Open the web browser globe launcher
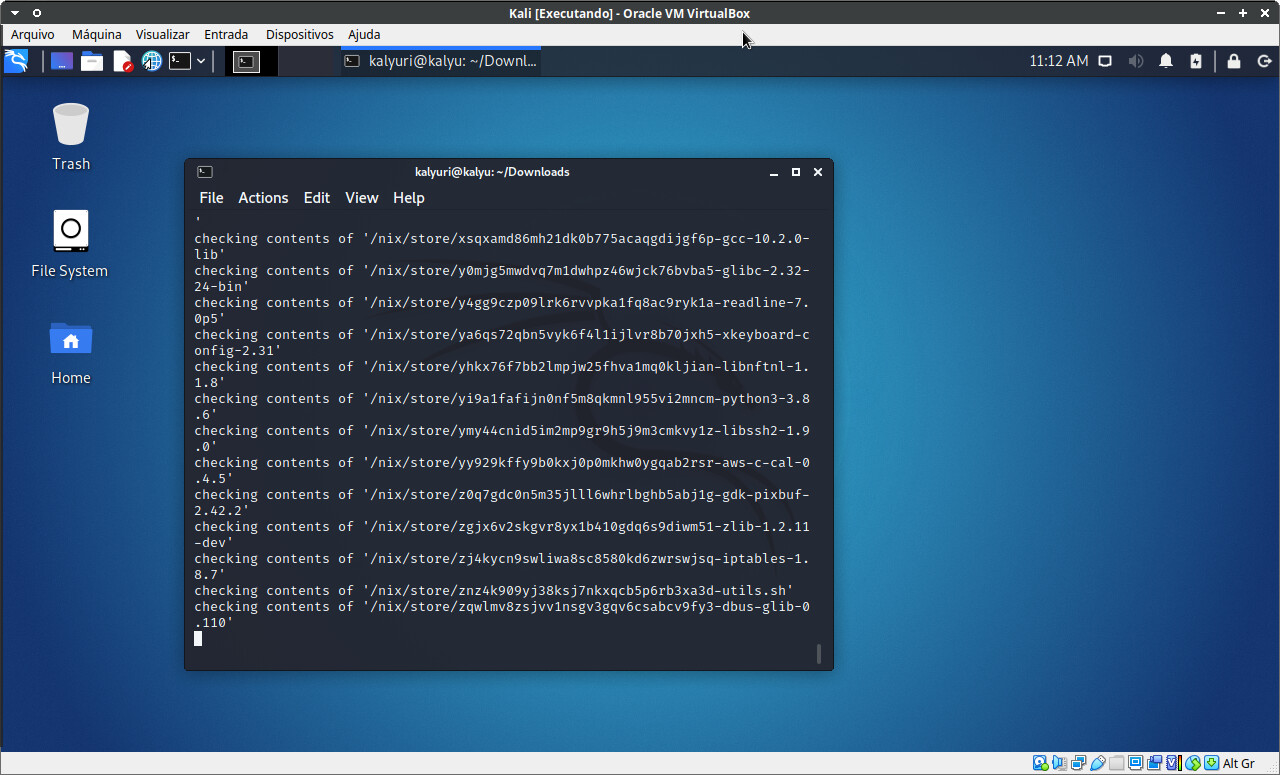 (151, 61)
